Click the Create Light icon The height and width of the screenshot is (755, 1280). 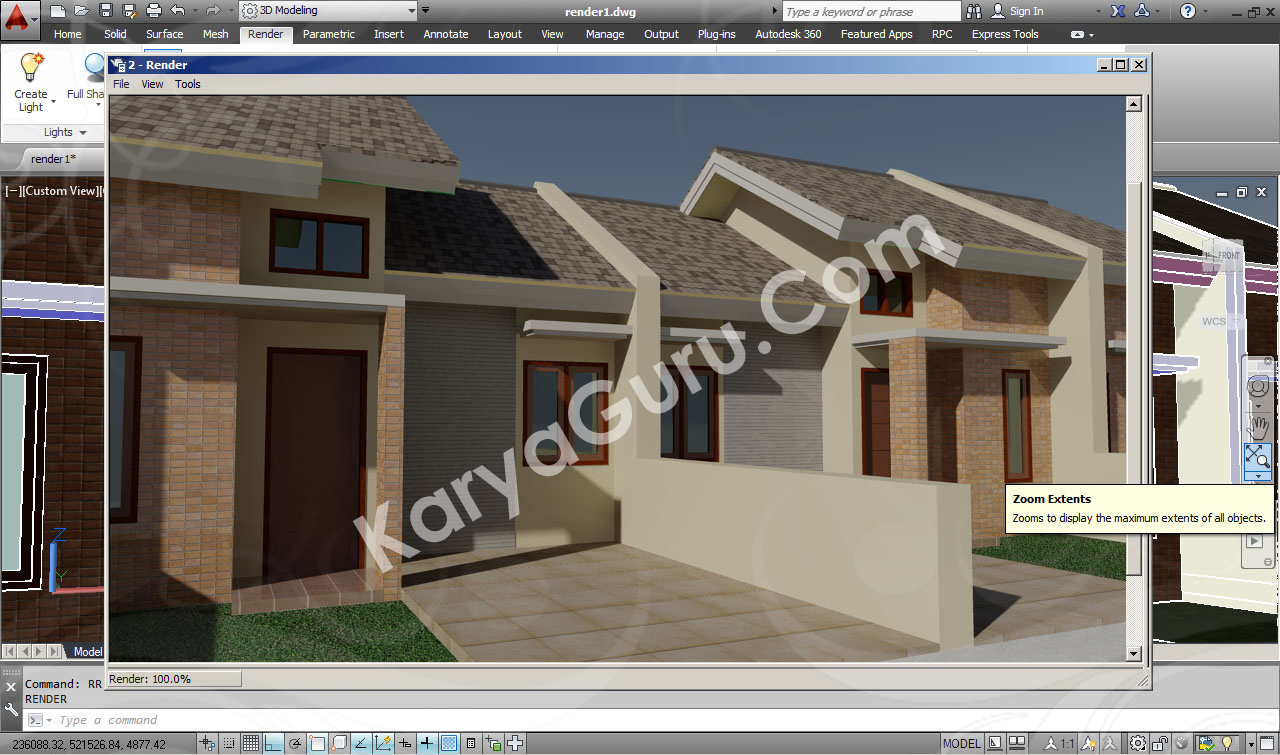(31, 68)
